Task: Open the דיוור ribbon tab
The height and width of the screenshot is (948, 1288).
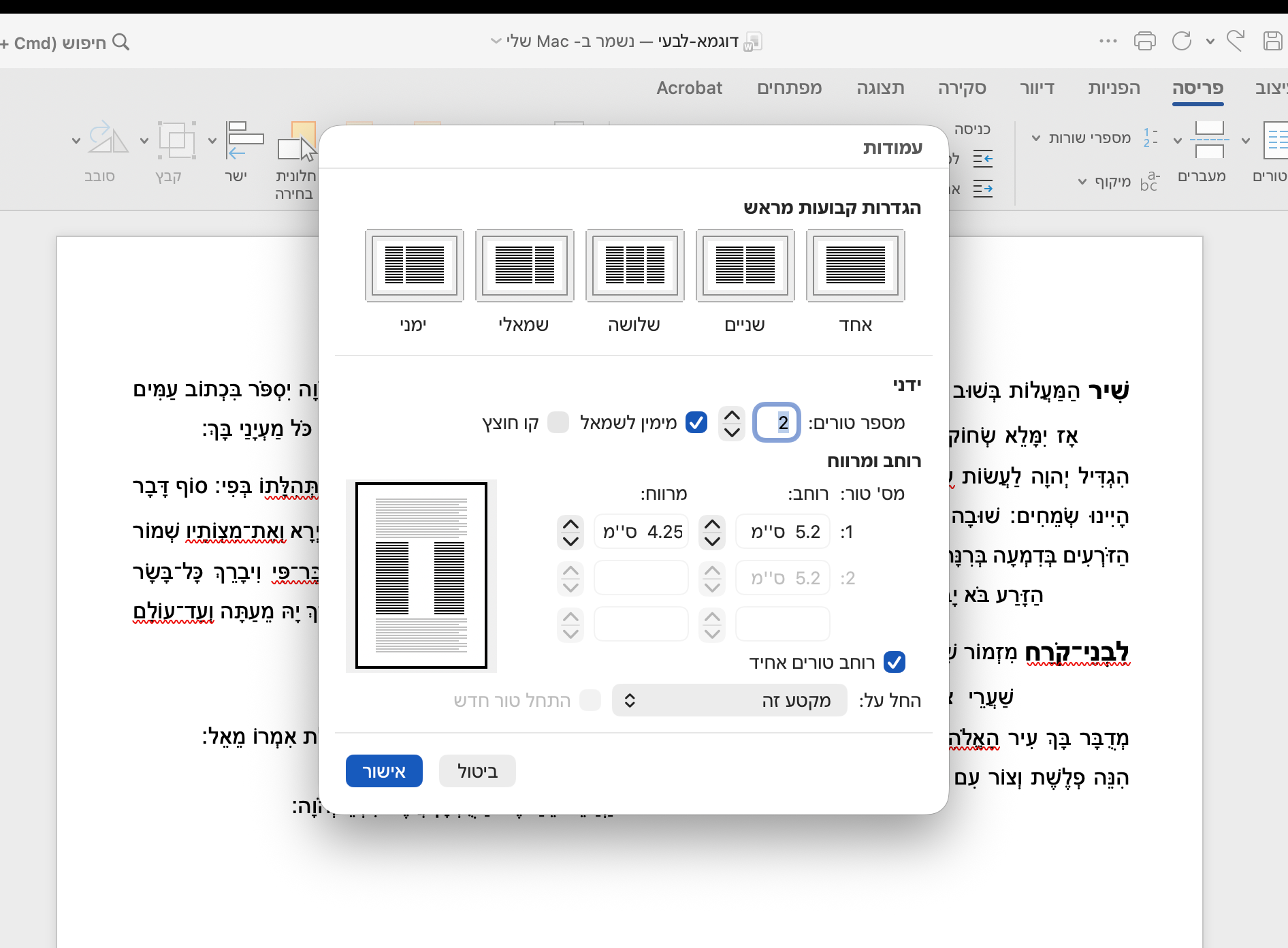Action: click(x=1037, y=88)
